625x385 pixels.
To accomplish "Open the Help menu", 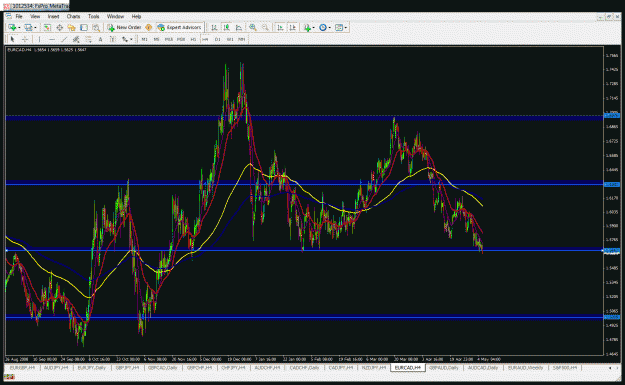I will [136, 16].
